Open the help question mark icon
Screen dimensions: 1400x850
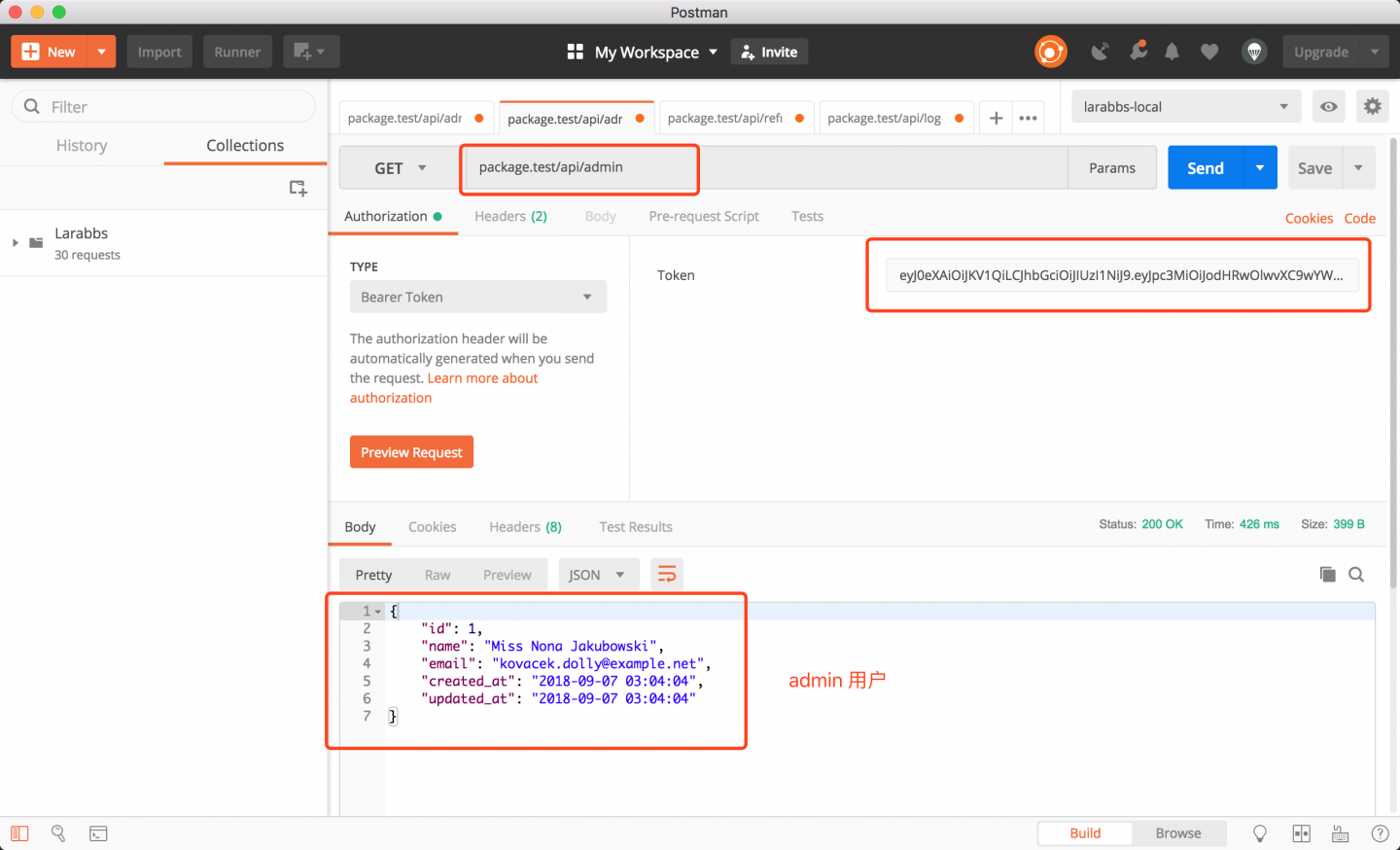(x=1380, y=833)
